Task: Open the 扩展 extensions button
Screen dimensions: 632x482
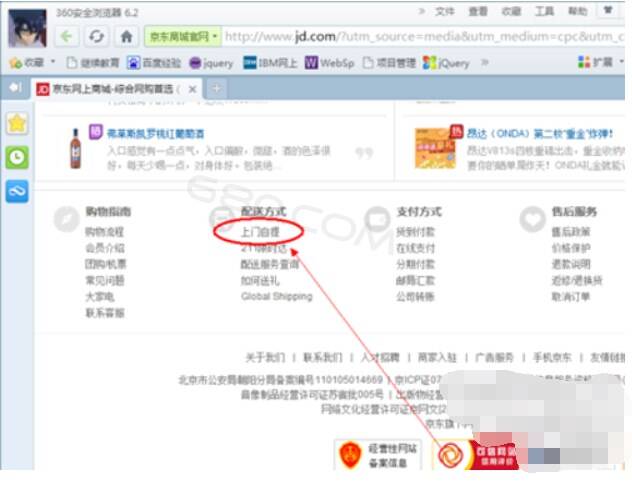Action: coord(595,62)
